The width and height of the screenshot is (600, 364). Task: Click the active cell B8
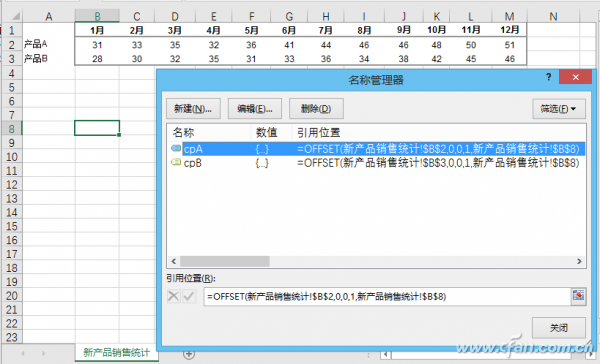[x=97, y=128]
